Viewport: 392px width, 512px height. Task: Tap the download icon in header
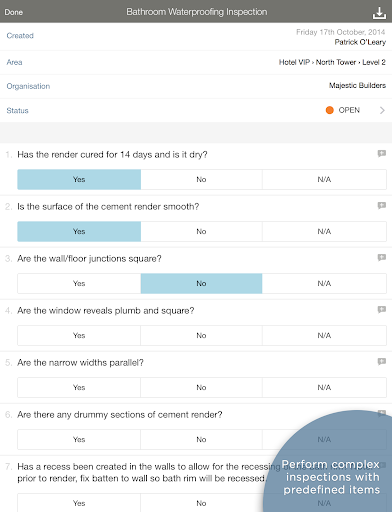pyautogui.click(x=379, y=13)
